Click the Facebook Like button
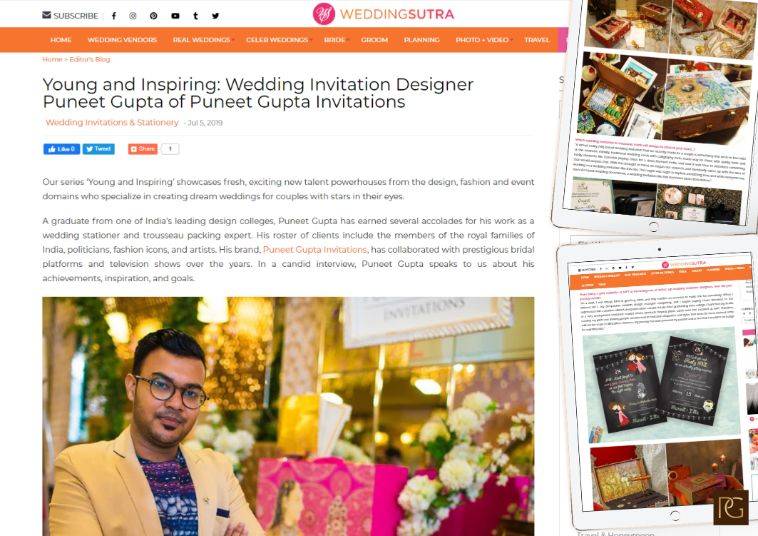Viewport: 758px width, 536px height. point(61,149)
